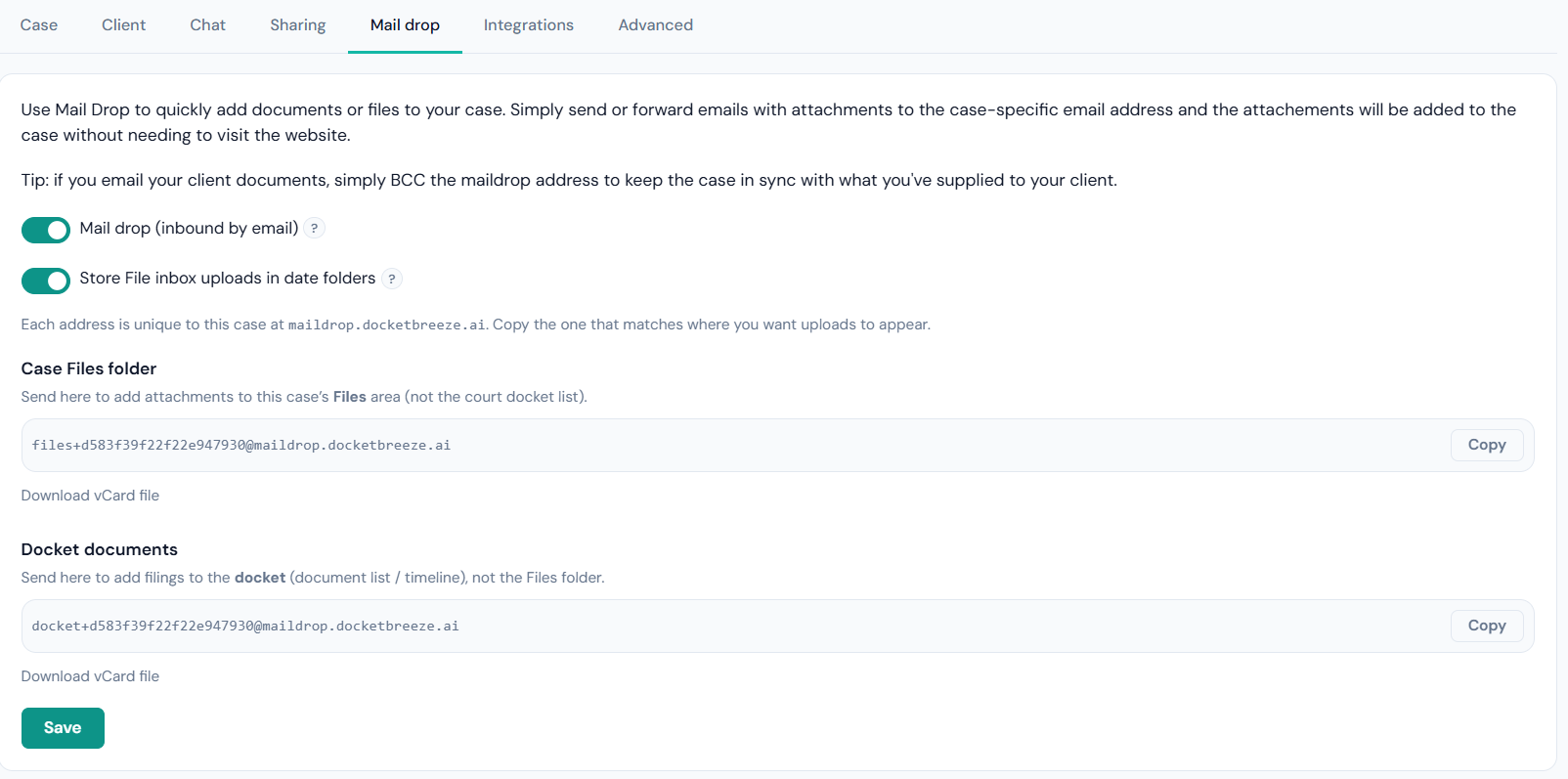The width and height of the screenshot is (1568, 779).
Task: Click the Case Files folder heading
Action: pyautogui.click(x=89, y=368)
